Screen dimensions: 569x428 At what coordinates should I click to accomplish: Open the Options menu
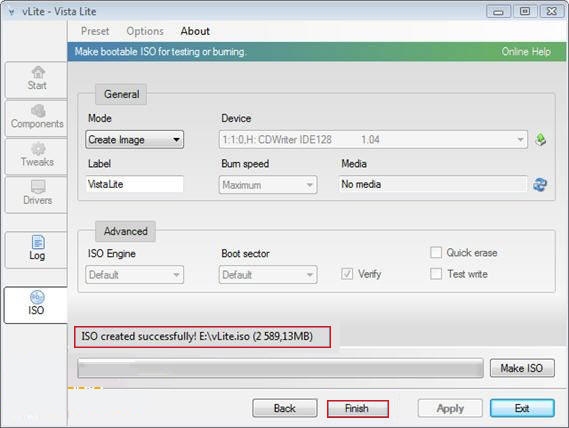tap(145, 31)
